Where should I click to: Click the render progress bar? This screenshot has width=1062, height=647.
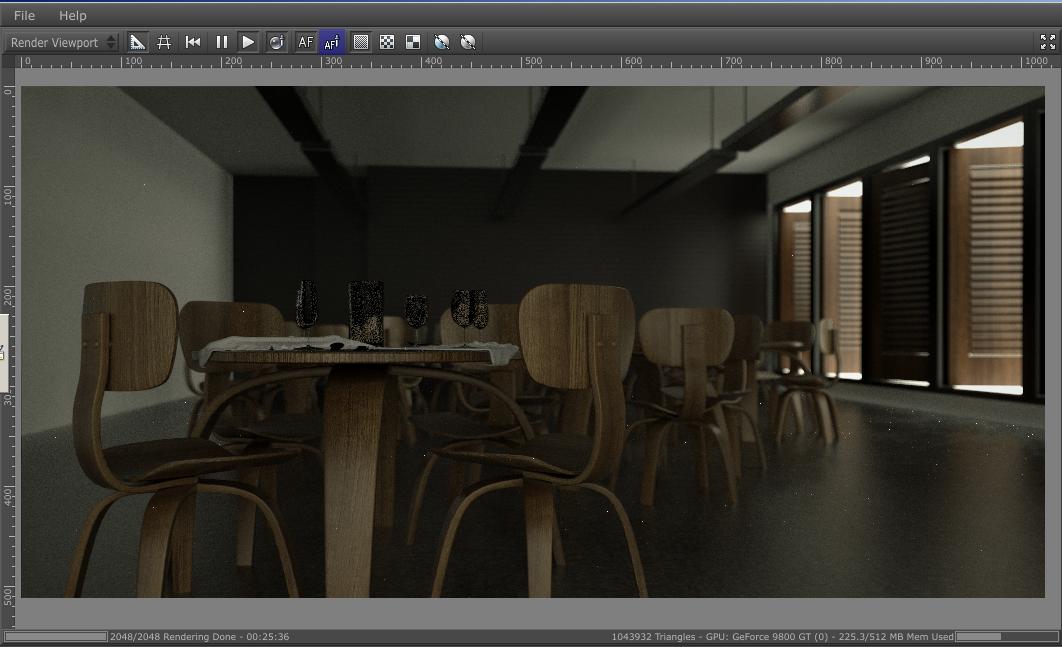pyautogui.click(x=56, y=636)
